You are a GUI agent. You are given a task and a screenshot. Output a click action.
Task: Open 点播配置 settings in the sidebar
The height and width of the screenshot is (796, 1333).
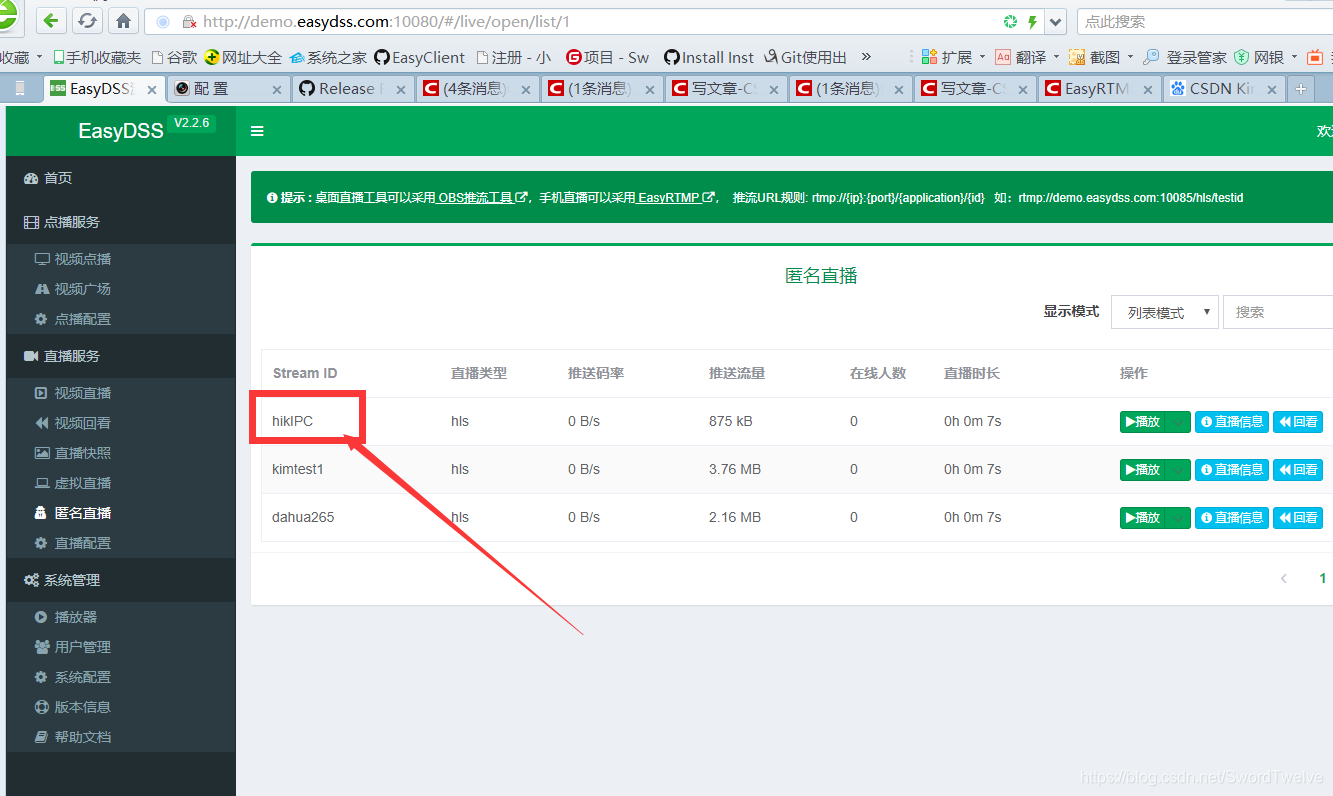(x=120, y=319)
